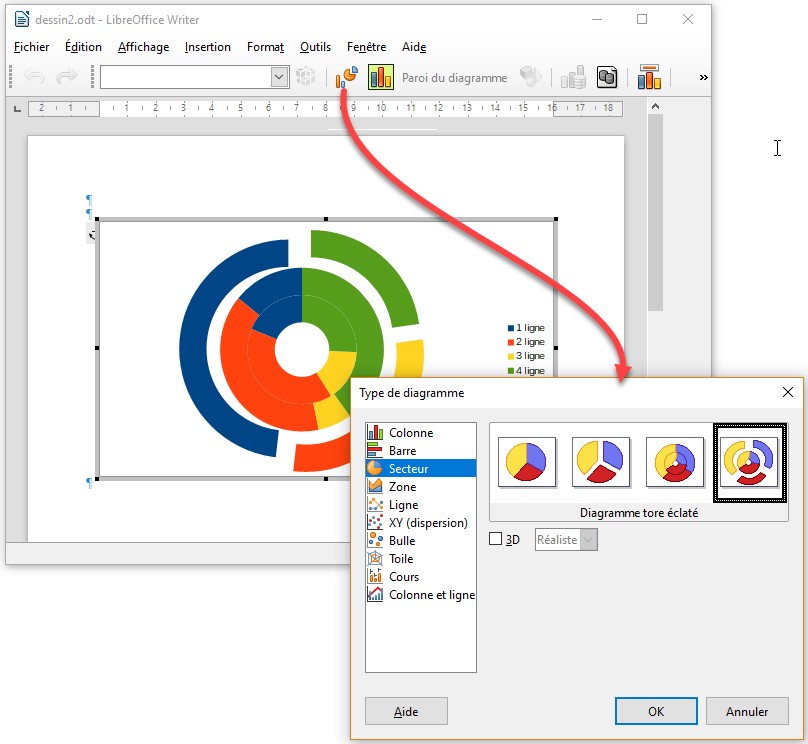Click the chart area bar-chart toolbar icon
The width and height of the screenshot is (808, 744).
381,77
